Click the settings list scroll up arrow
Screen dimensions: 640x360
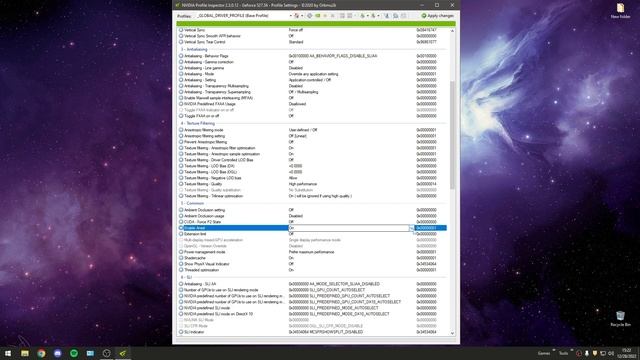tap(452, 31)
